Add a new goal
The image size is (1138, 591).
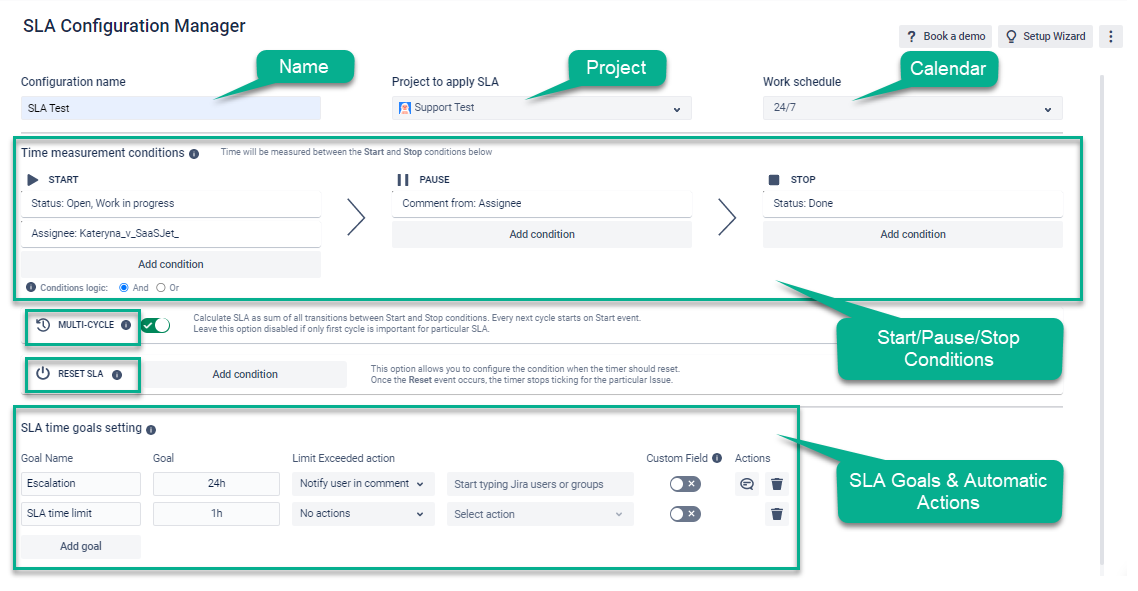(80, 546)
